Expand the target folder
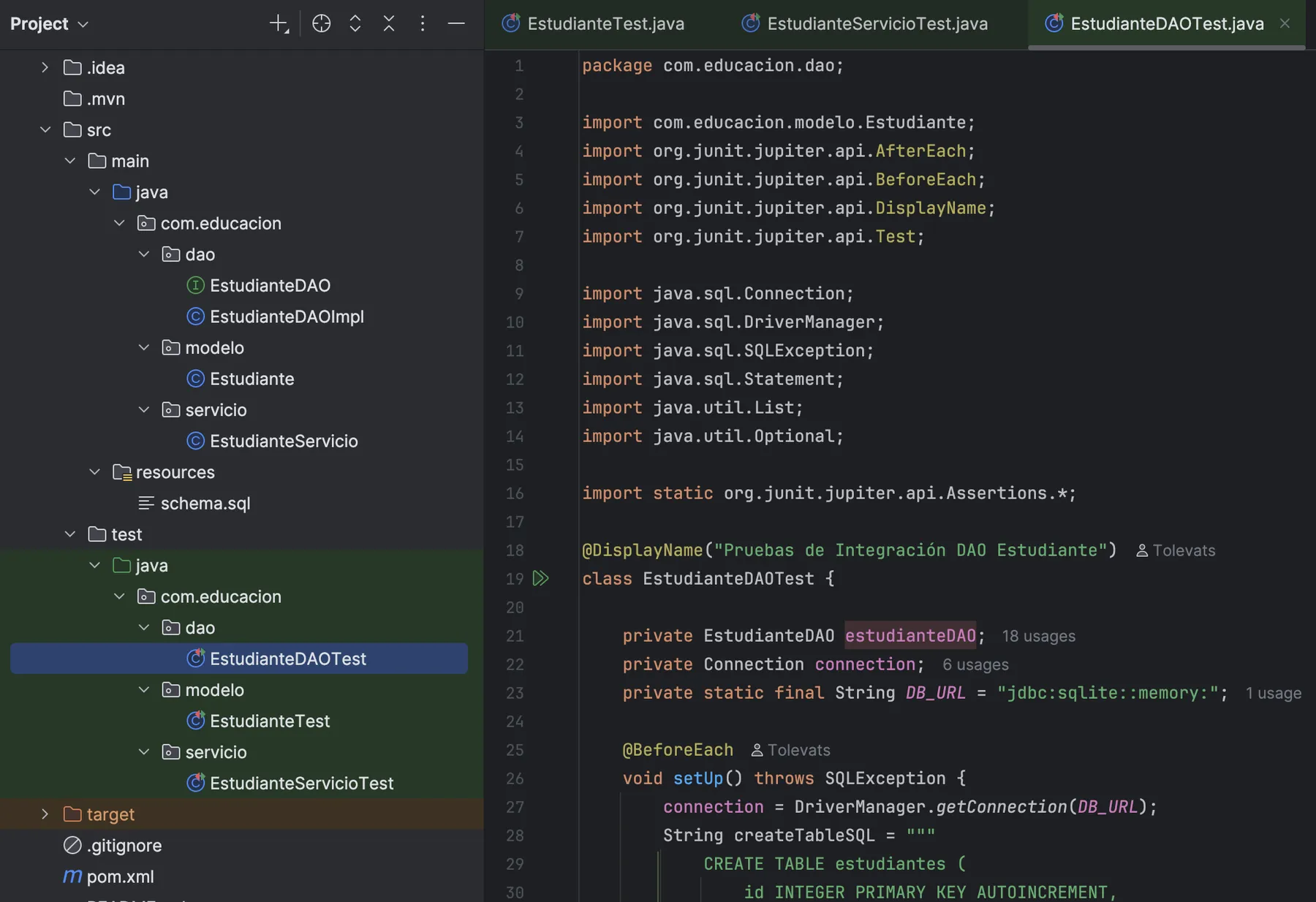 click(45, 814)
